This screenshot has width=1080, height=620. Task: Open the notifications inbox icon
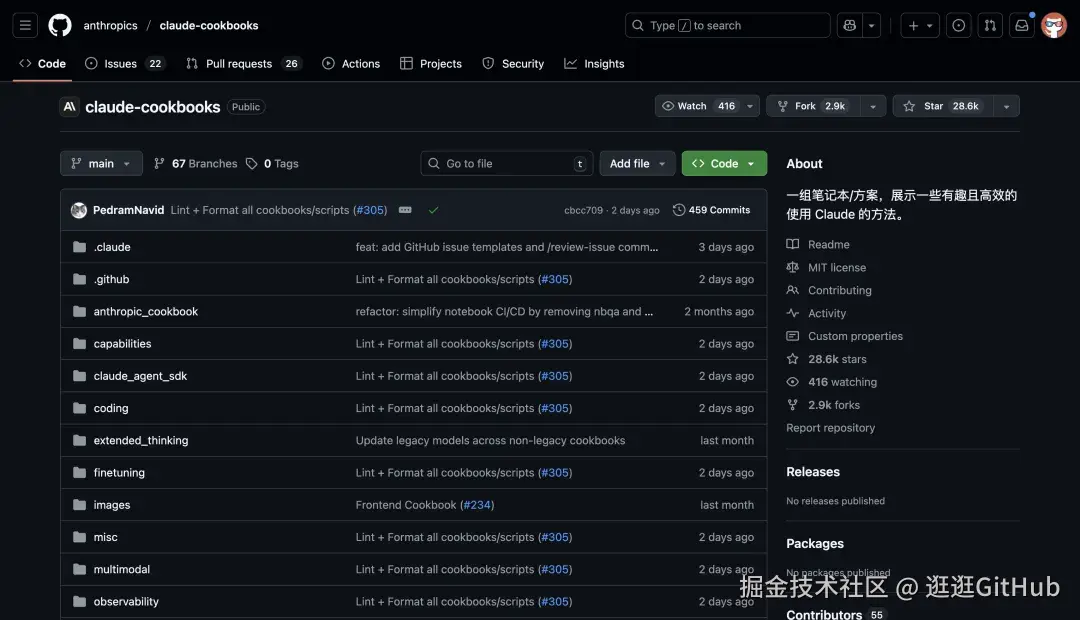[x=1021, y=25]
